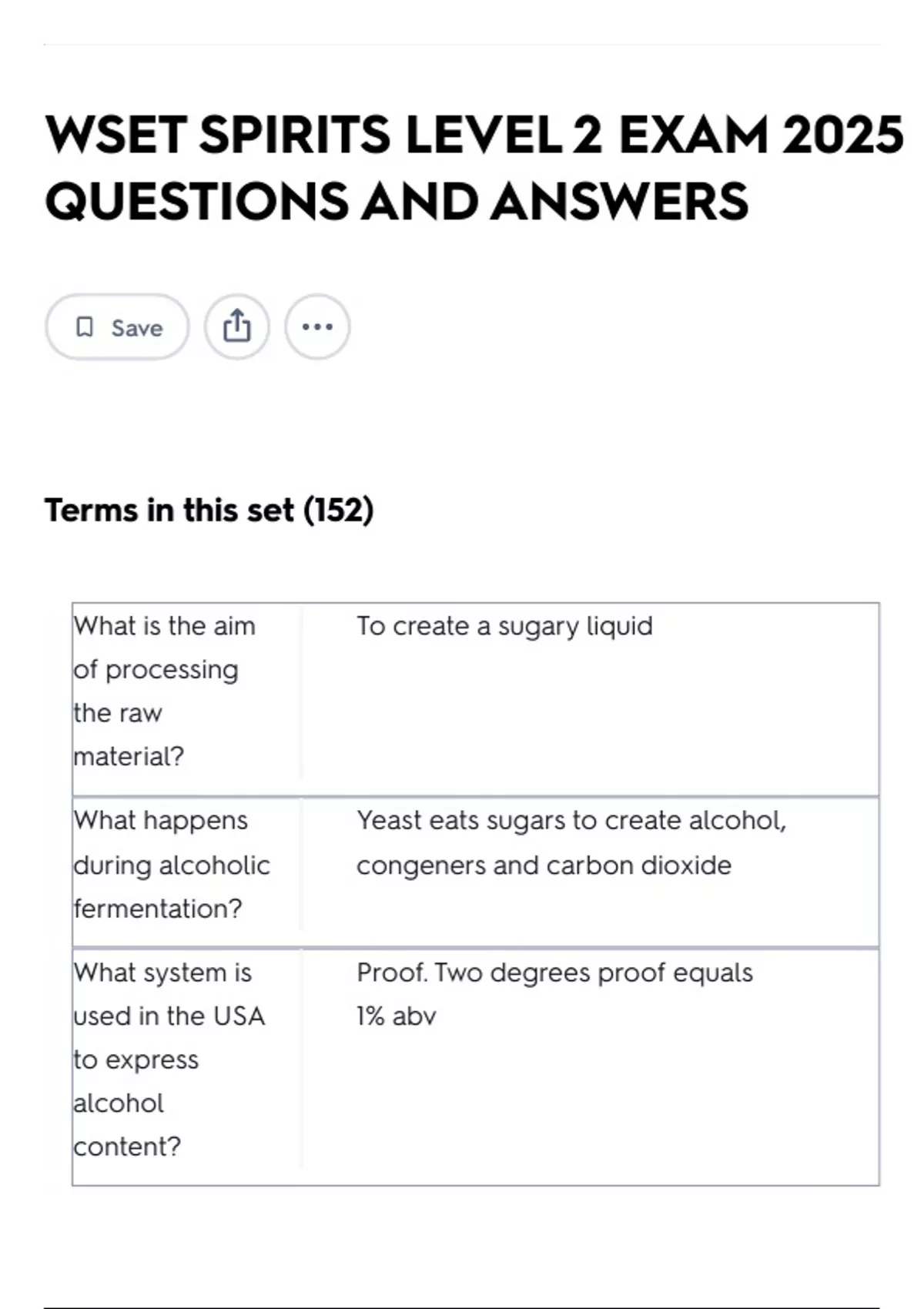The image size is (924, 1309).
Task: Select definition line "Yeast eats sugars to create alcohol"
Action: click(x=571, y=821)
